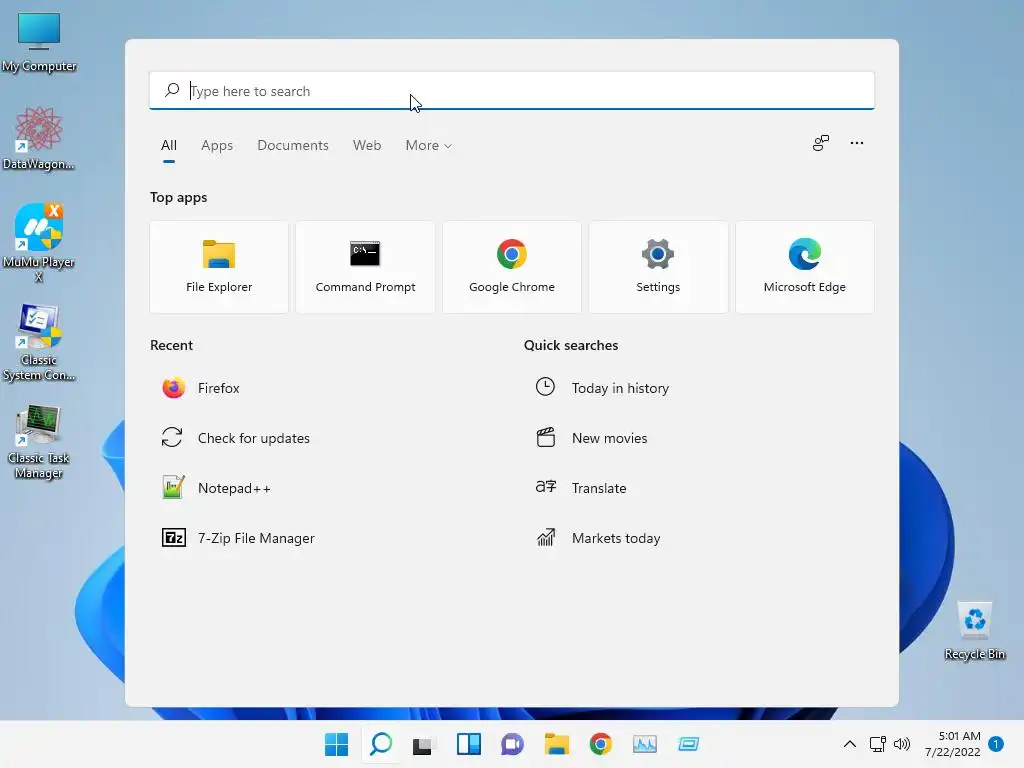This screenshot has width=1024, height=768.
Task: Click the magnifier icon in search box
Action: 172,90
